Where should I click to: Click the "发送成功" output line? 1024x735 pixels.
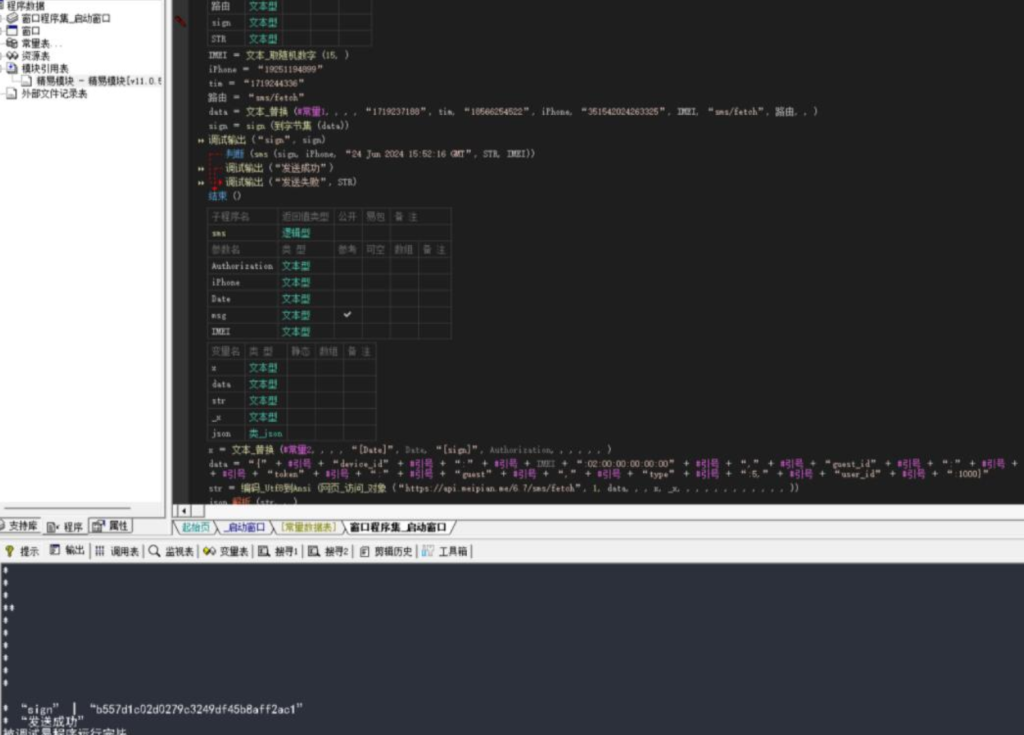52,721
